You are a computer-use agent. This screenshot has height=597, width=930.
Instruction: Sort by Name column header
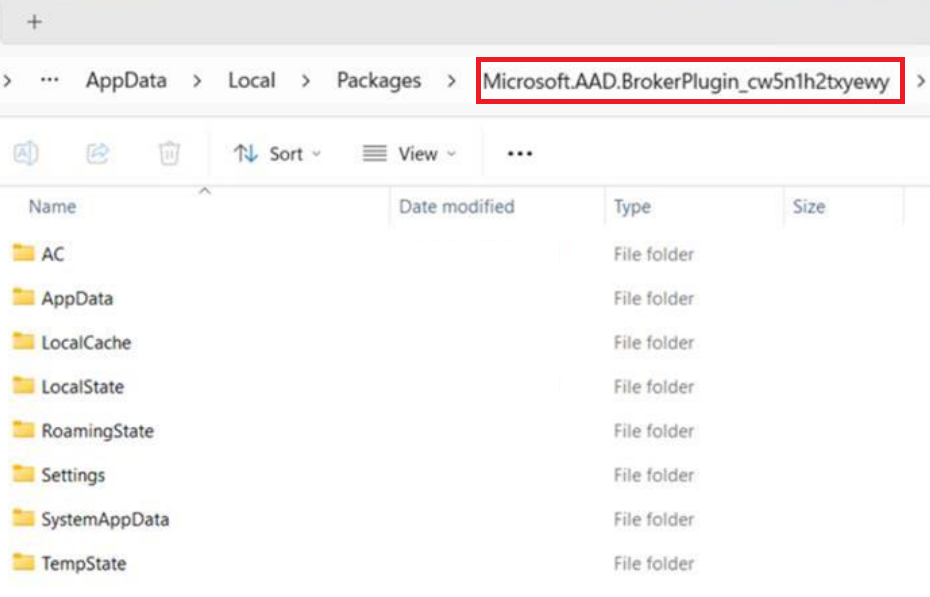(x=53, y=206)
